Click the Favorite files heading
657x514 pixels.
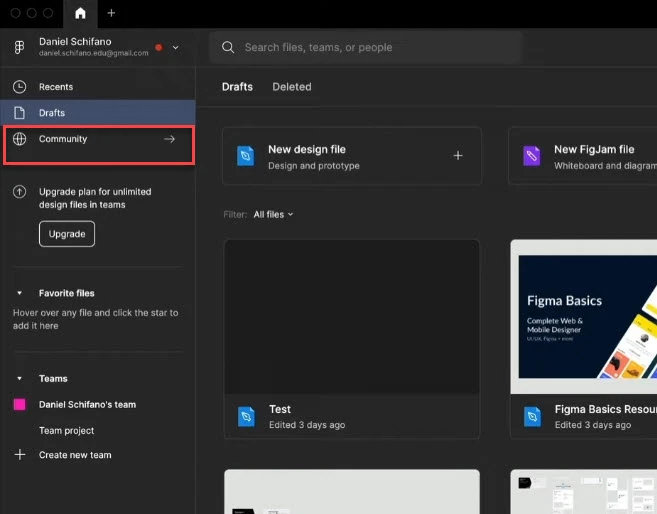67,293
